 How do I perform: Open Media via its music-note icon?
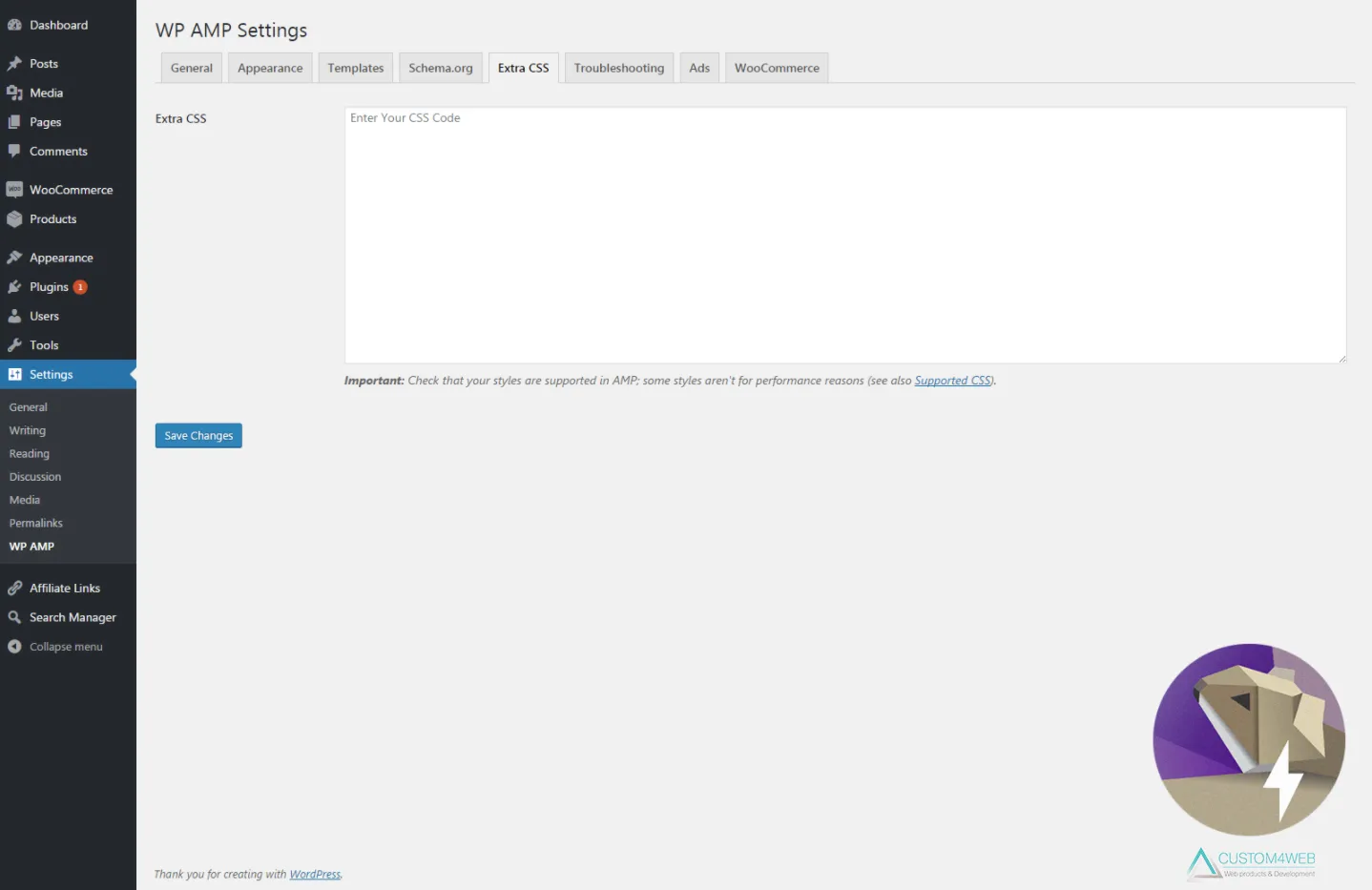click(15, 93)
